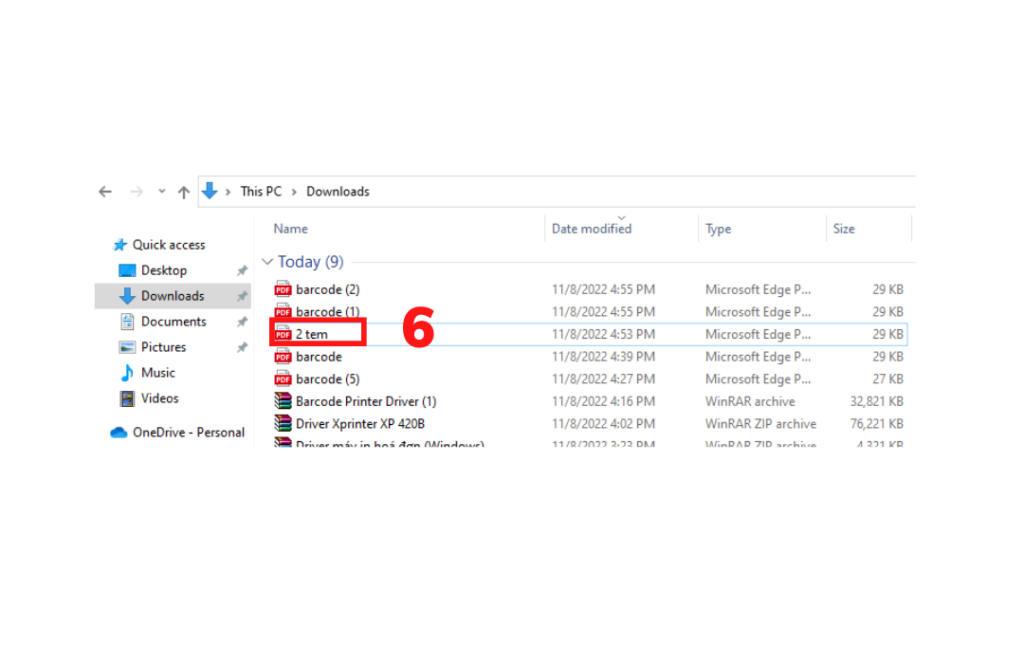This screenshot has height=647, width=1024.
Task: Click the pin icon beside Pictures
Action: point(242,347)
